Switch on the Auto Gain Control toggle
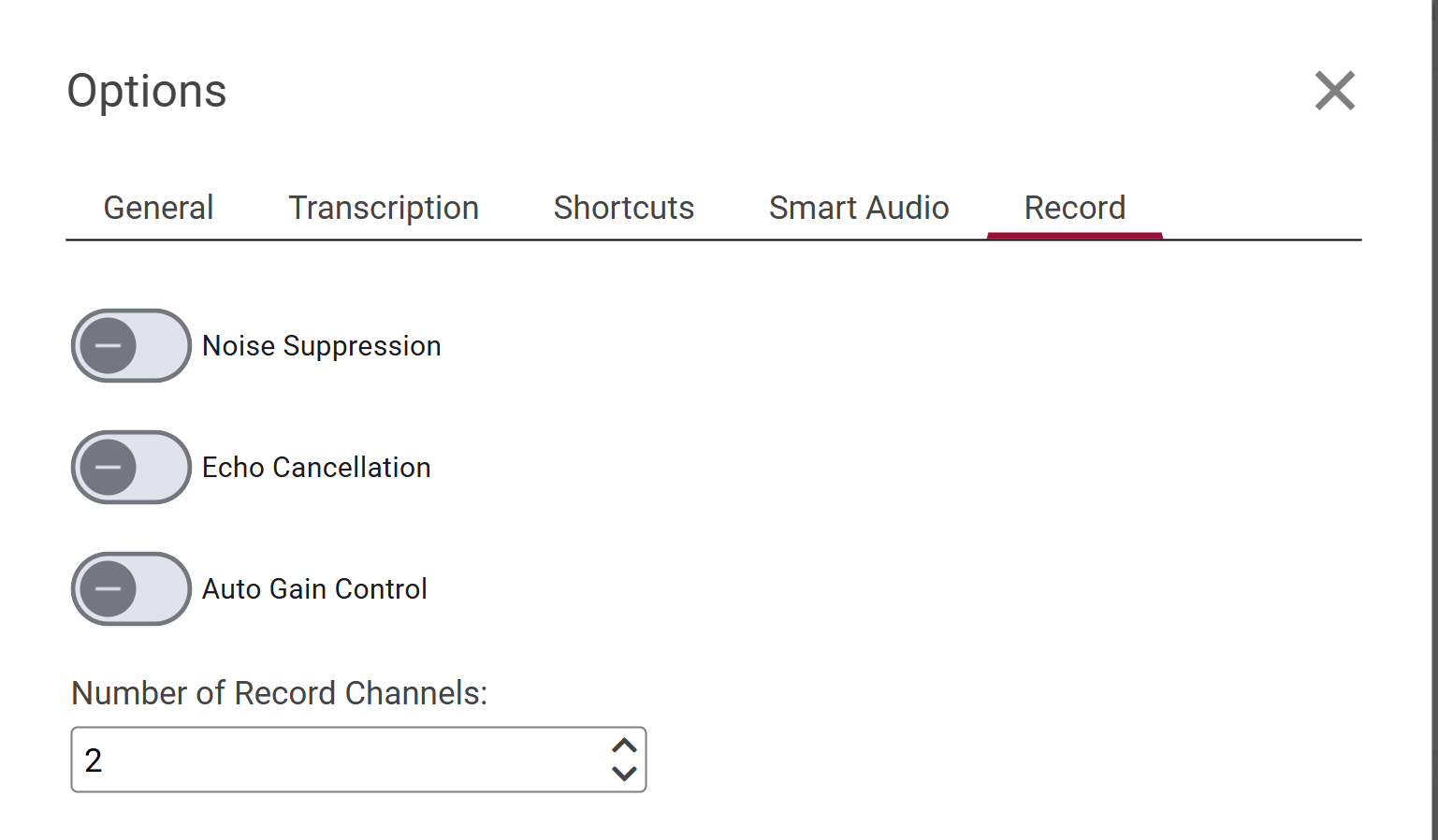 pyautogui.click(x=132, y=589)
